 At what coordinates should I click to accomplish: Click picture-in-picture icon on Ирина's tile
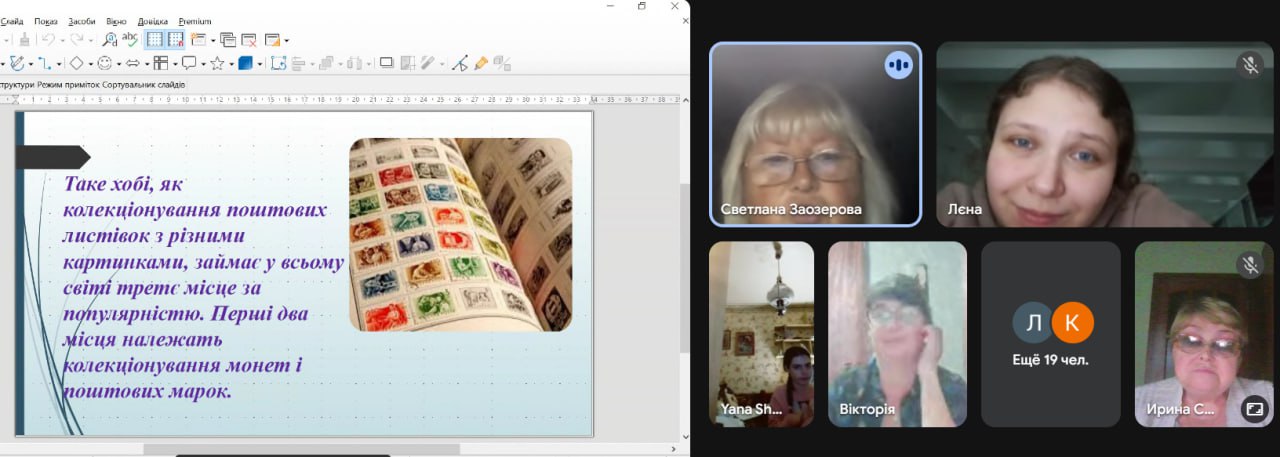point(1254,408)
